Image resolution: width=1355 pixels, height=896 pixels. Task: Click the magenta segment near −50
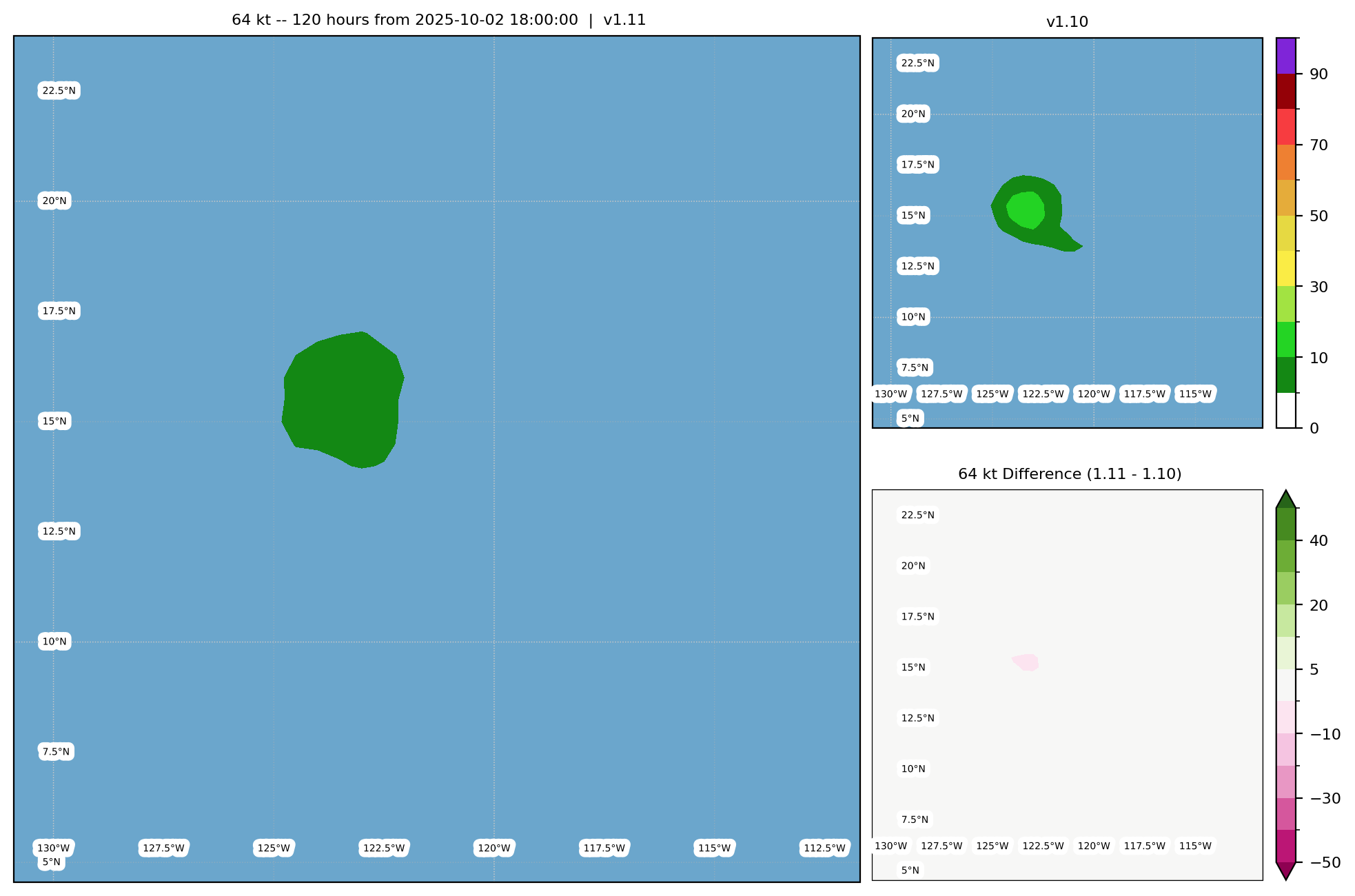click(x=1285, y=846)
